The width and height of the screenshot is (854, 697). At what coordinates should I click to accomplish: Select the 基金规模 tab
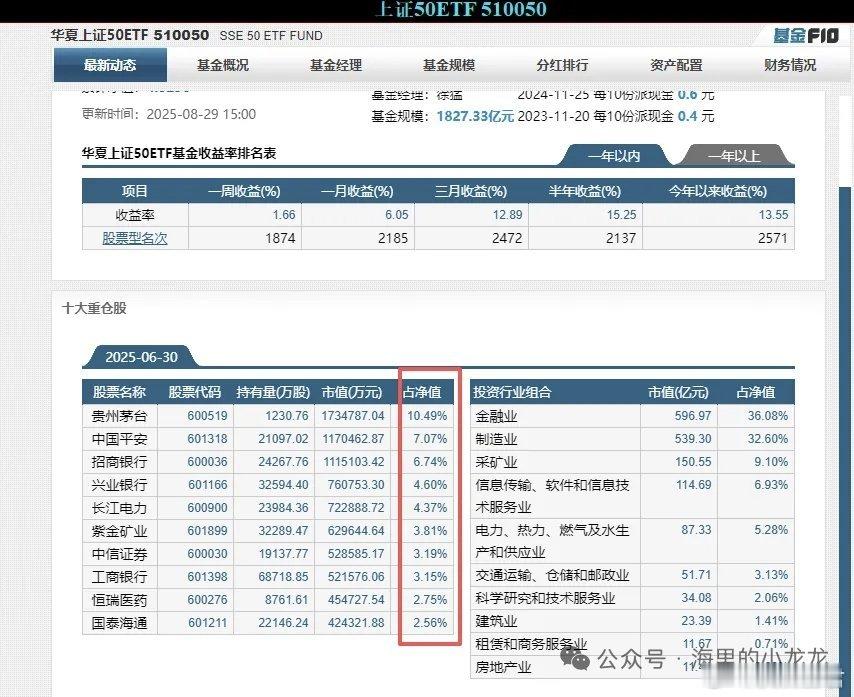(449, 65)
